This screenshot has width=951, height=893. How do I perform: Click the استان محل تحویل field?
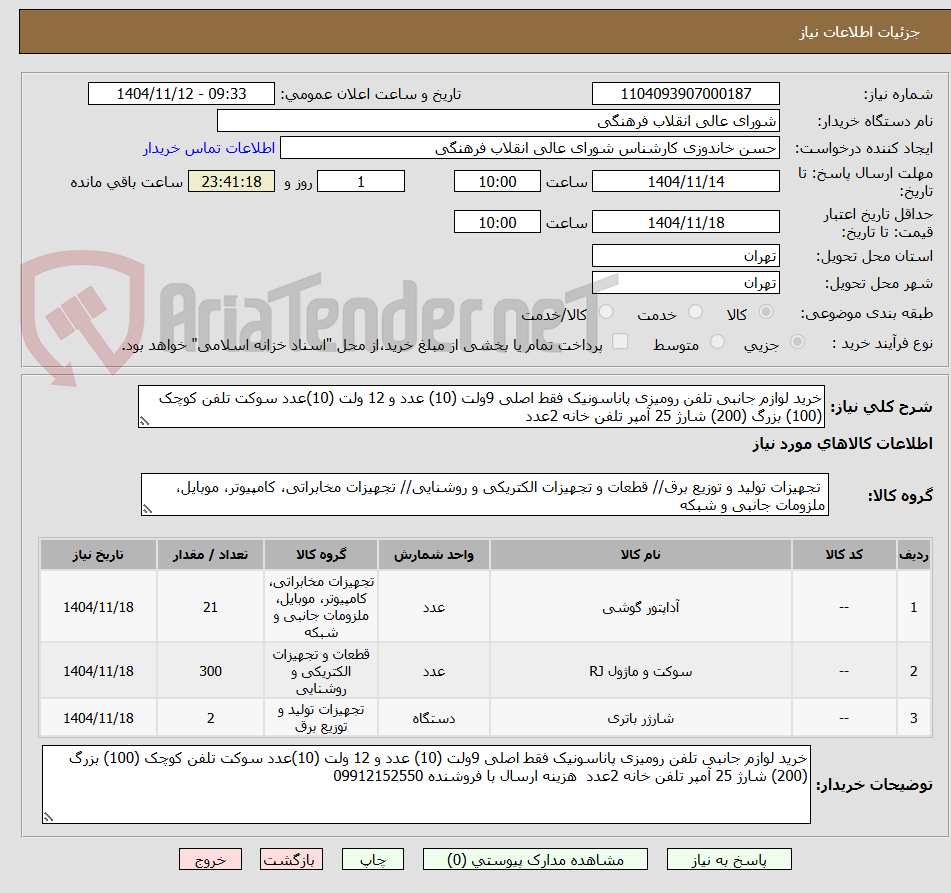click(685, 256)
